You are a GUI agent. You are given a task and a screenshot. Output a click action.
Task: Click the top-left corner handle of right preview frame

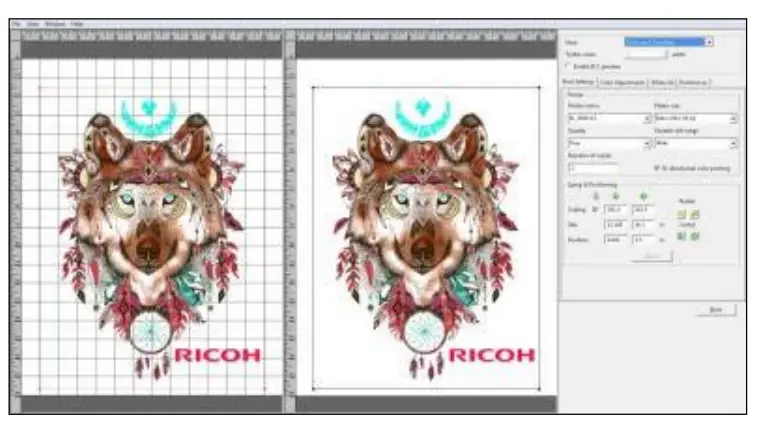pos(313,88)
